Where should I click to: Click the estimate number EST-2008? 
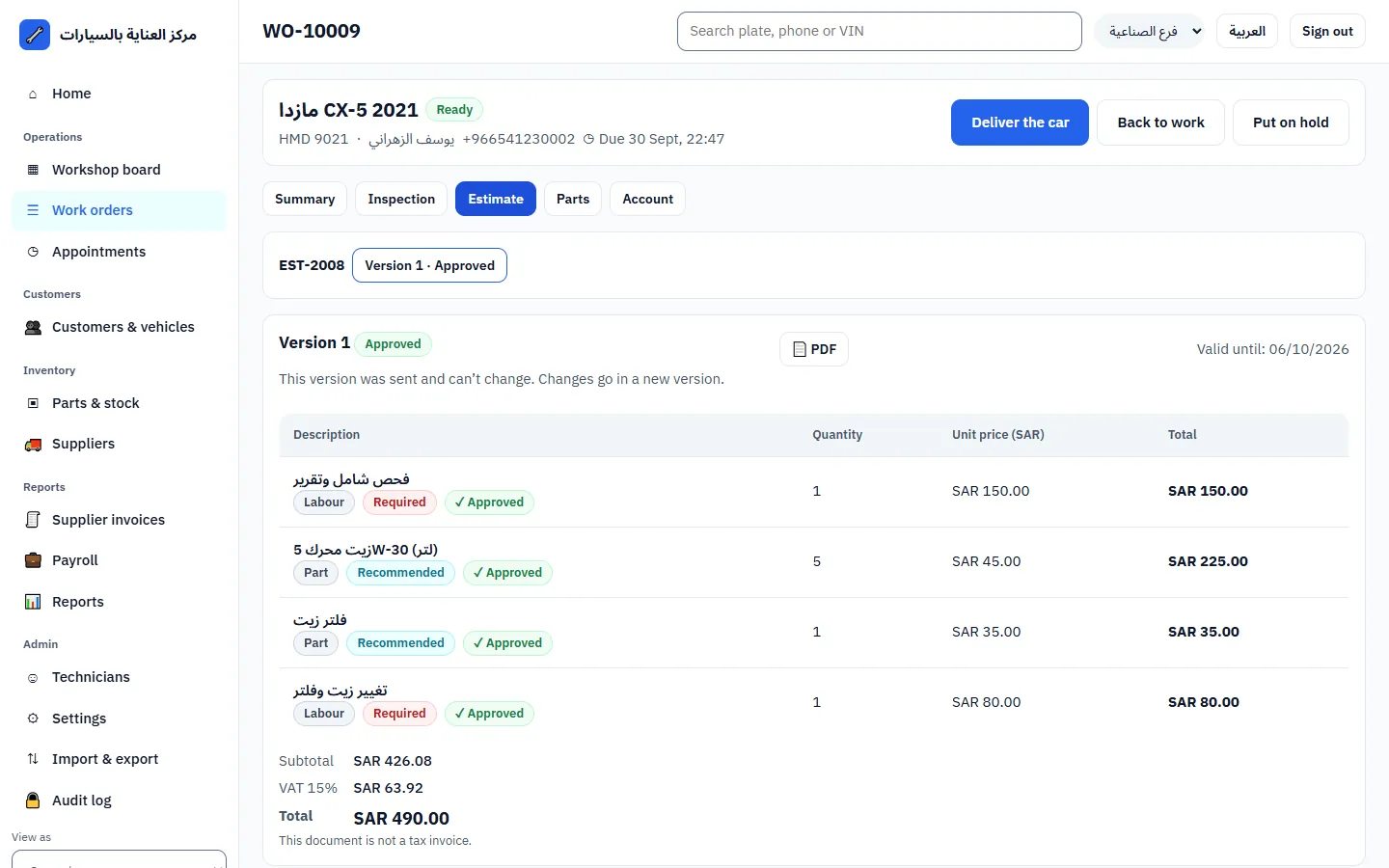[312, 265]
